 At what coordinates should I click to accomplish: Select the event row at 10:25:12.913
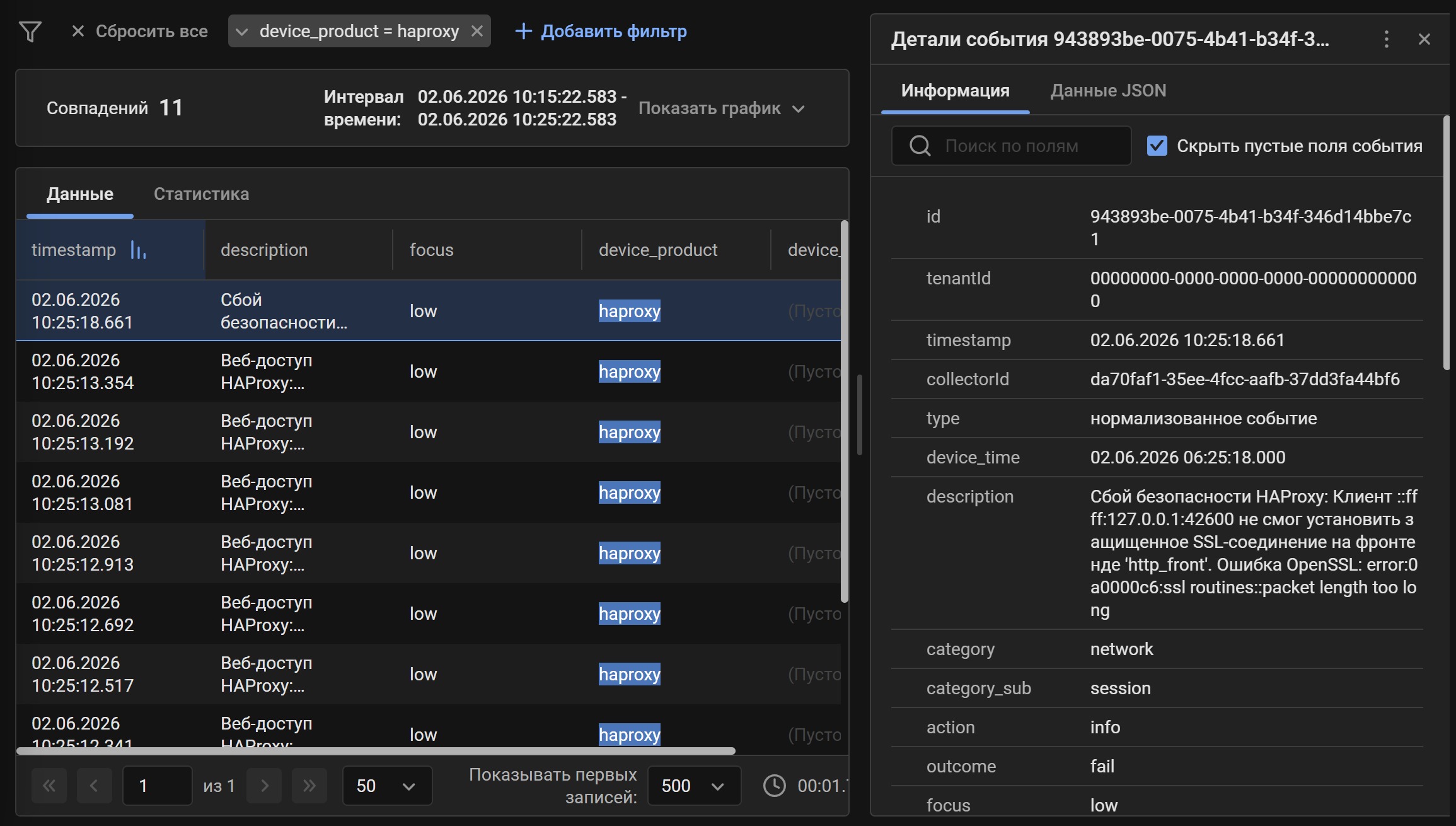click(429, 553)
